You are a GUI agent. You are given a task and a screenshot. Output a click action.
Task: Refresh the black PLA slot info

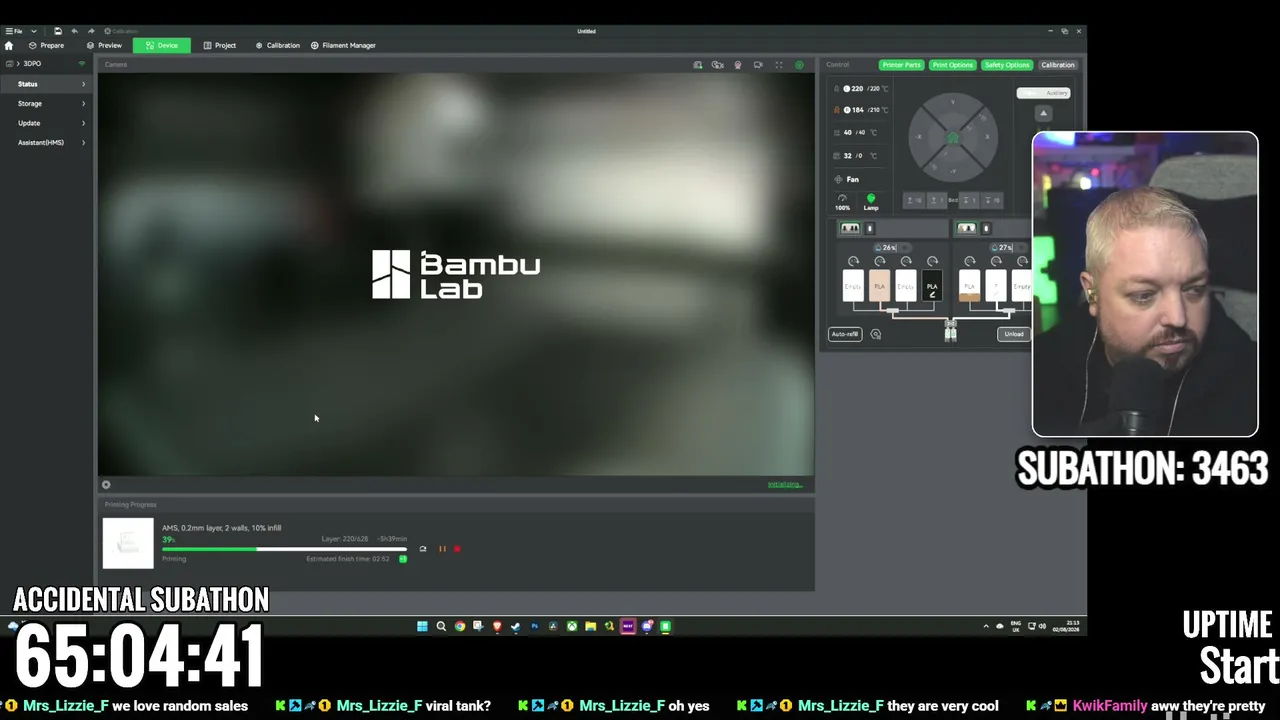(932, 261)
